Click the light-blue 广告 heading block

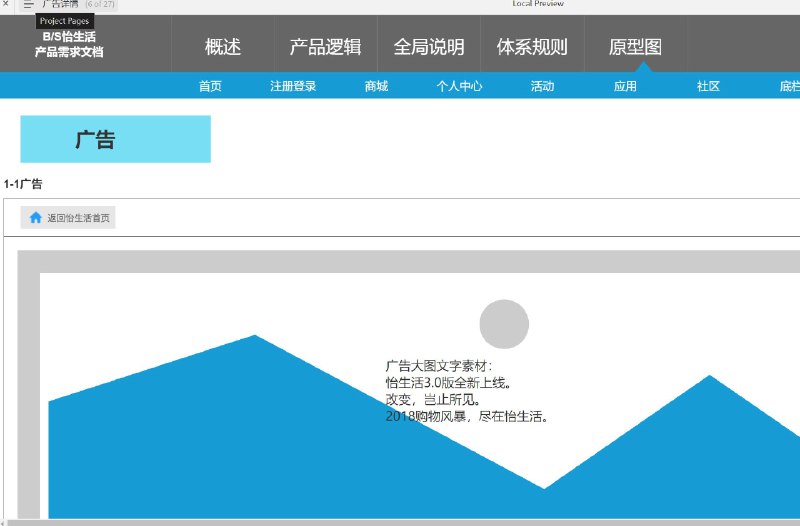(115, 139)
